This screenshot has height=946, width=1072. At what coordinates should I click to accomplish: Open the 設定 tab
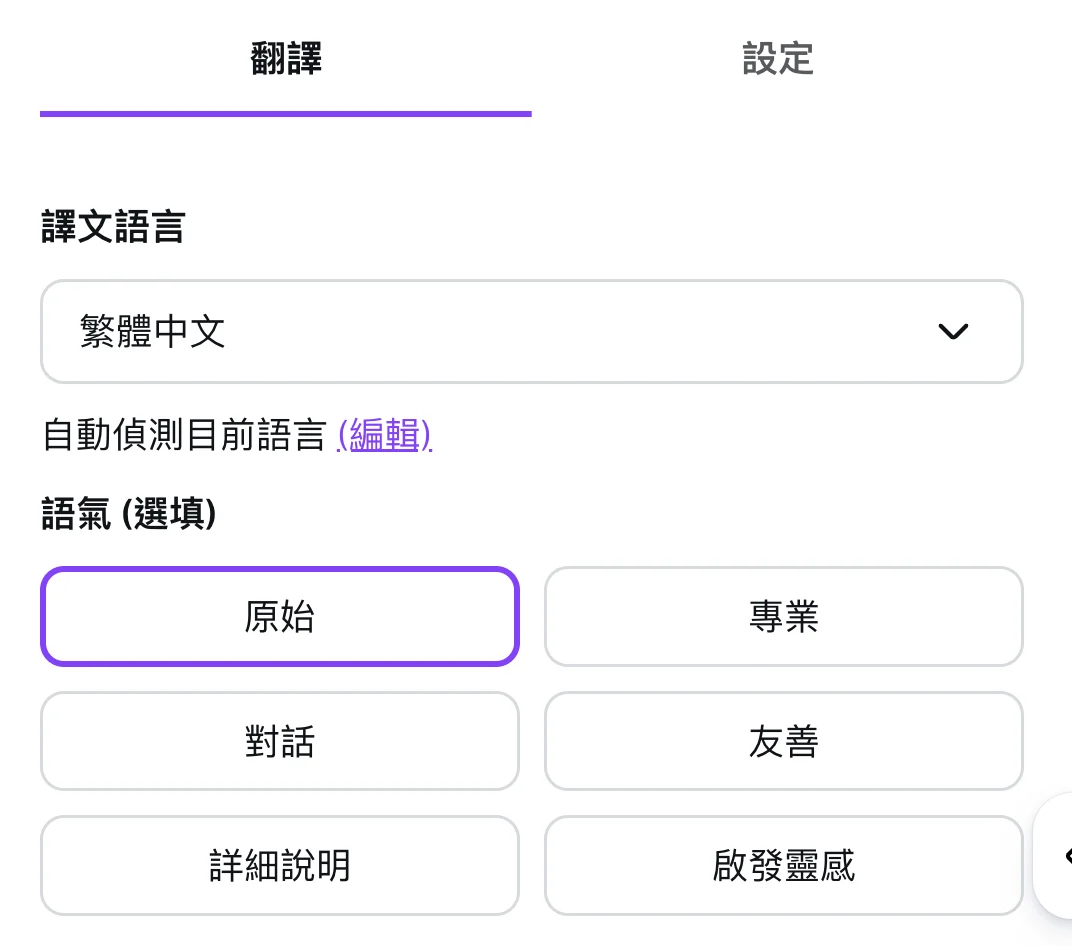click(777, 60)
